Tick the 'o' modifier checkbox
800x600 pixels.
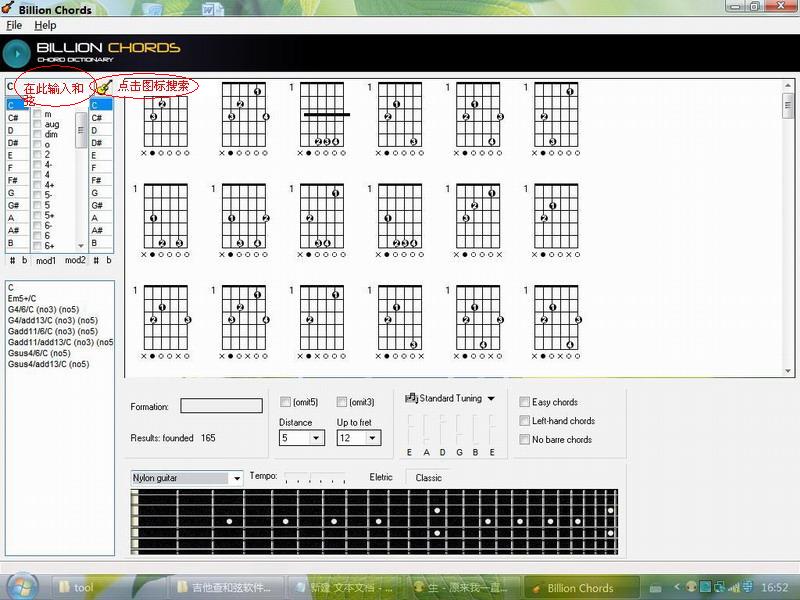[x=37, y=144]
